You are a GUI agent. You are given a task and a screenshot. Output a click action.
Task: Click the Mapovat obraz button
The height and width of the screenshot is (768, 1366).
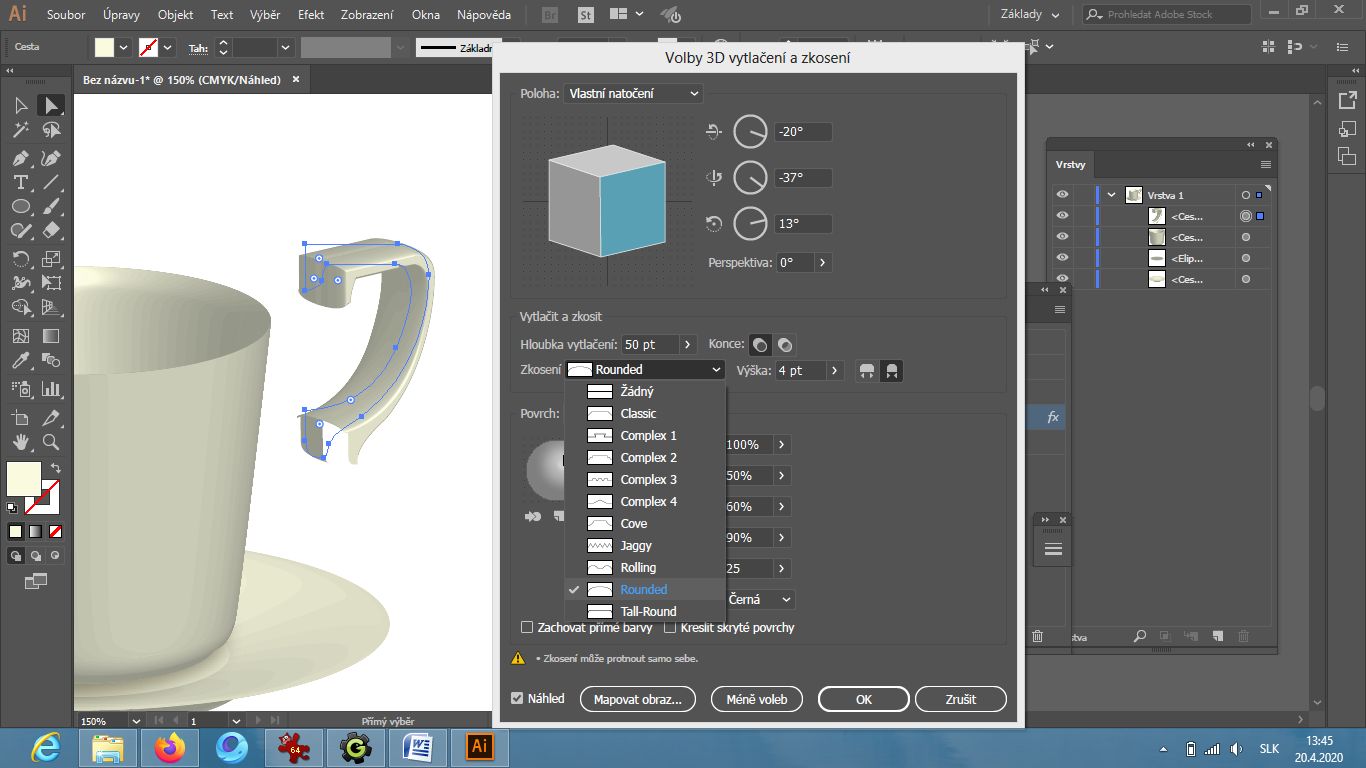(637, 700)
